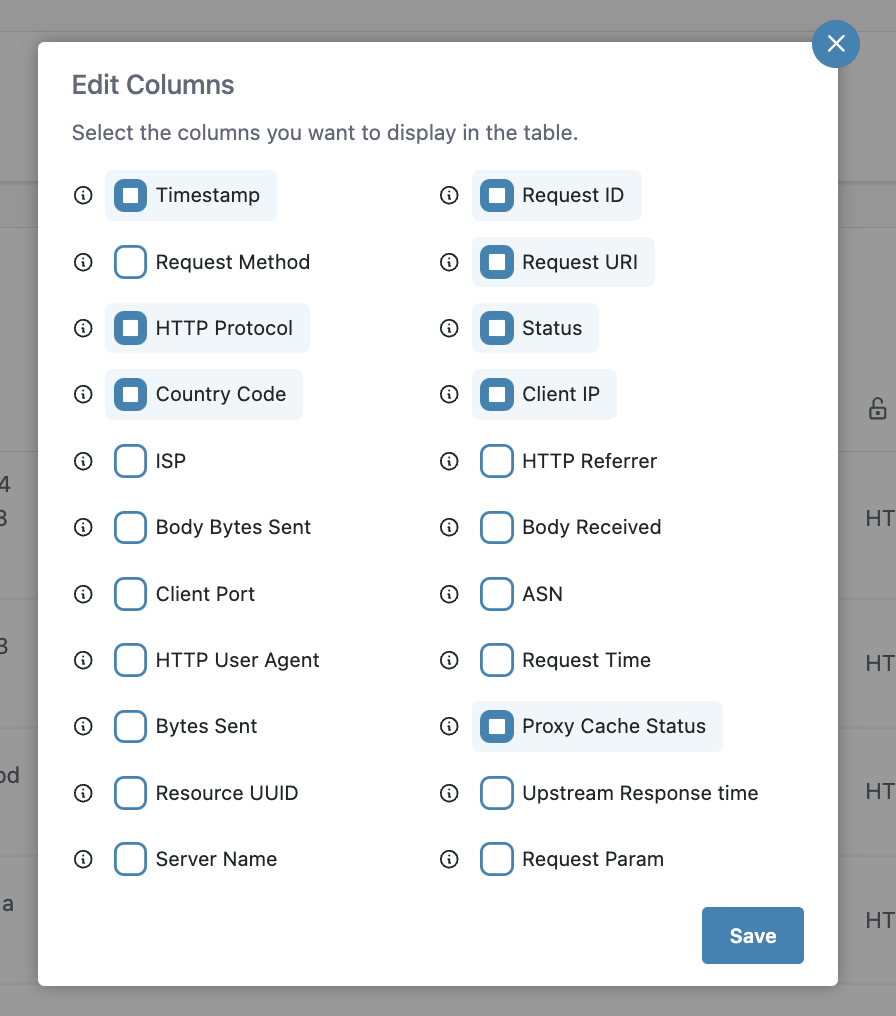This screenshot has height=1016, width=896.
Task: Click info icon next to ASN
Action: tap(450, 594)
